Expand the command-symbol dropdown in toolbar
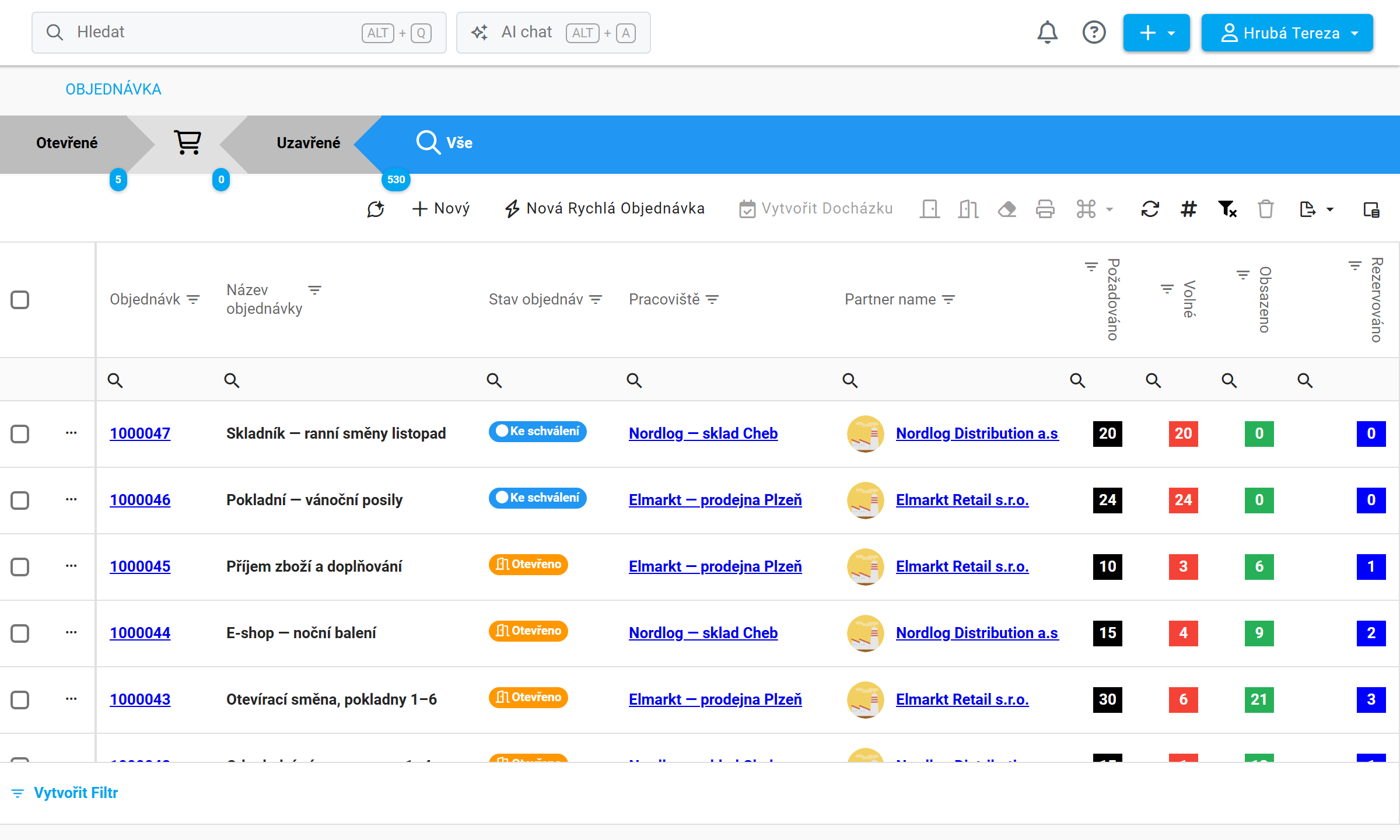 pyautogui.click(x=1094, y=209)
